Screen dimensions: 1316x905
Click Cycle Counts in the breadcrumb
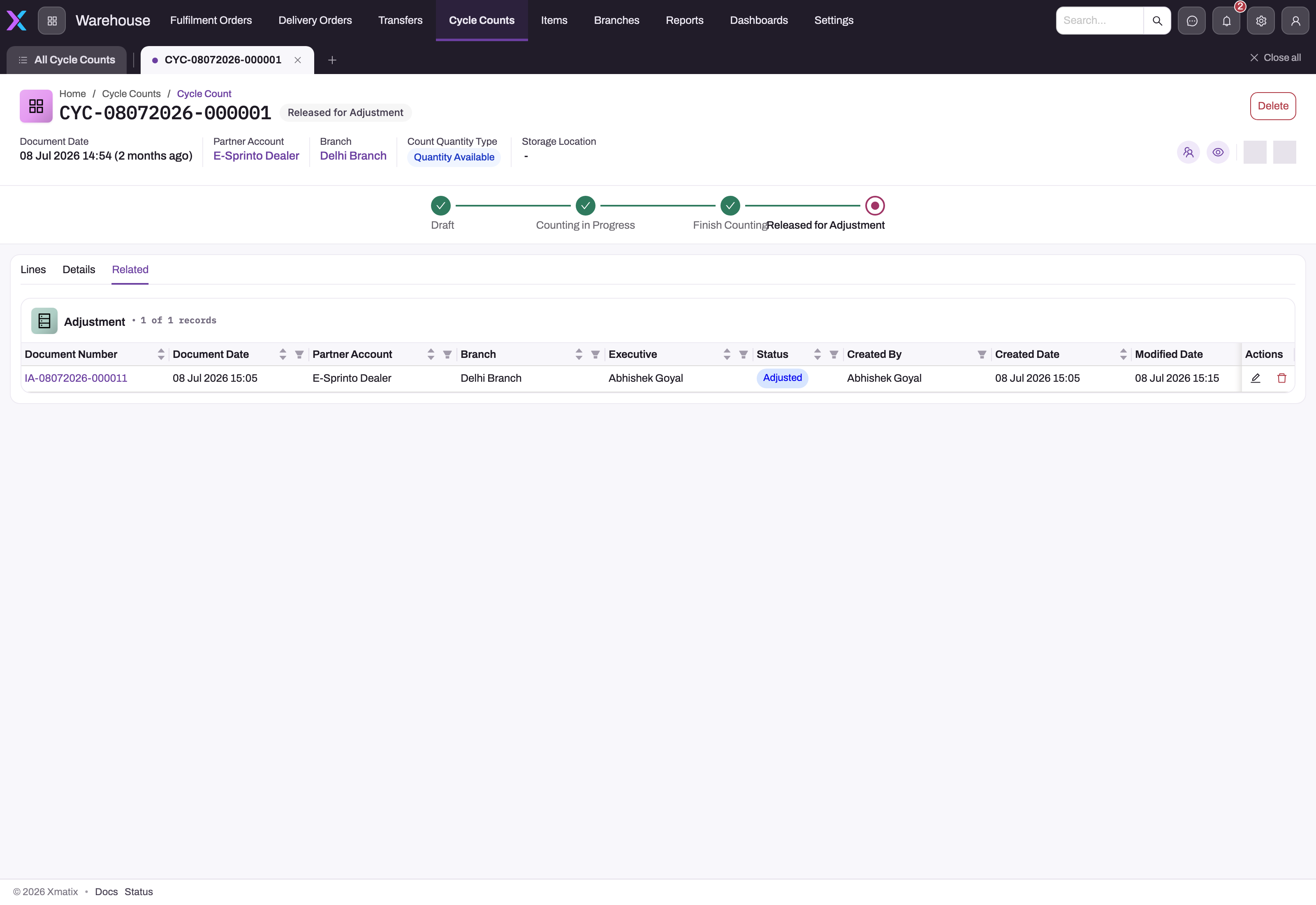click(131, 94)
